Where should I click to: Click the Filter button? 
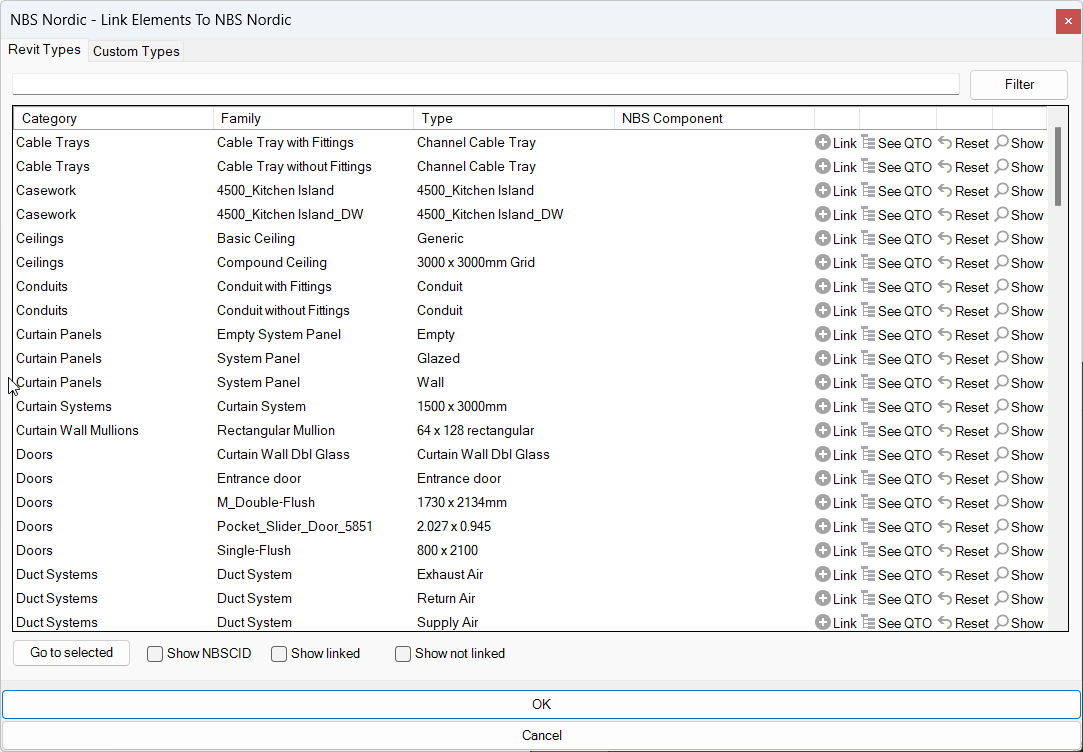[x=1019, y=84]
